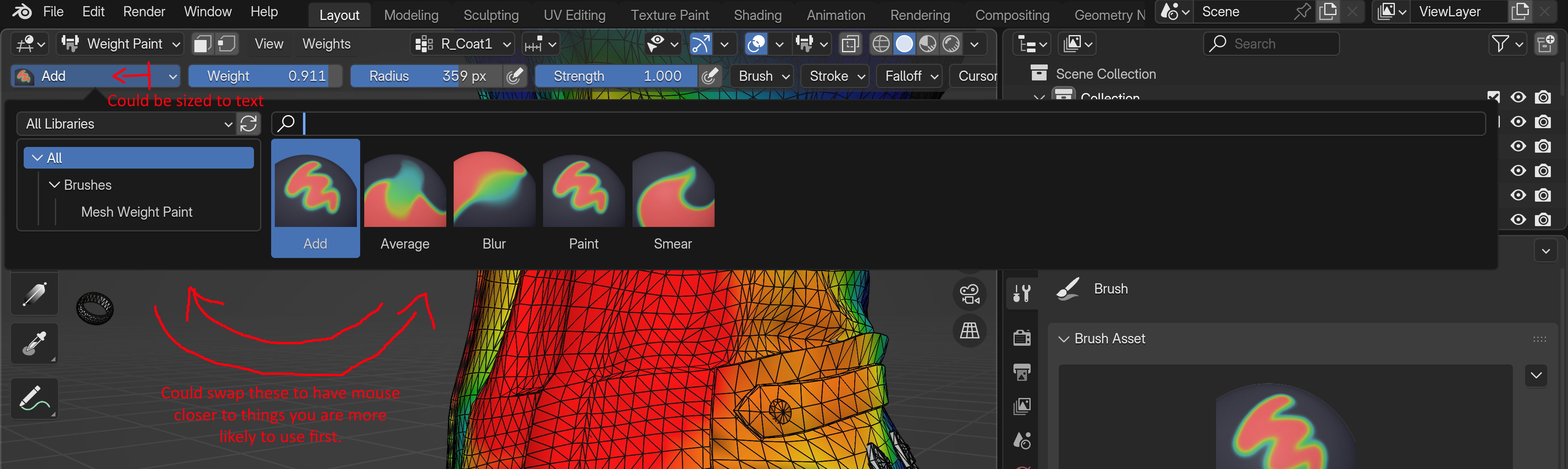This screenshot has height=469, width=1568.
Task: Open the outliner filter dropdown
Action: click(x=1508, y=44)
